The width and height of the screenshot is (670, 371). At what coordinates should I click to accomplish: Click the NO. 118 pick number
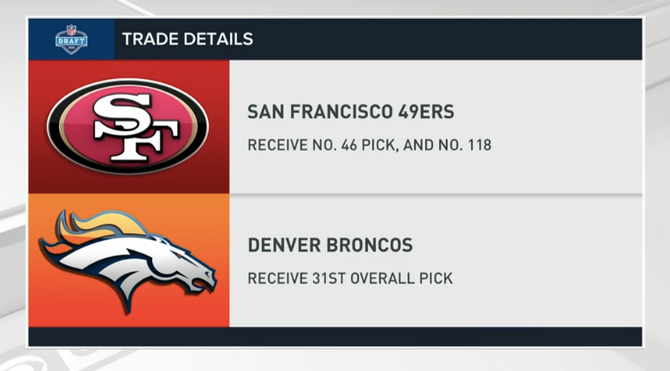click(465, 145)
